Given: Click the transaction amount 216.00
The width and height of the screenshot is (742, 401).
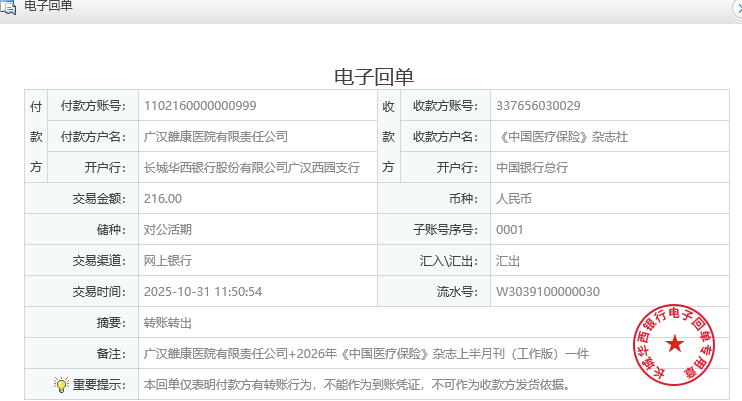Looking at the screenshot, I should click(163, 199).
